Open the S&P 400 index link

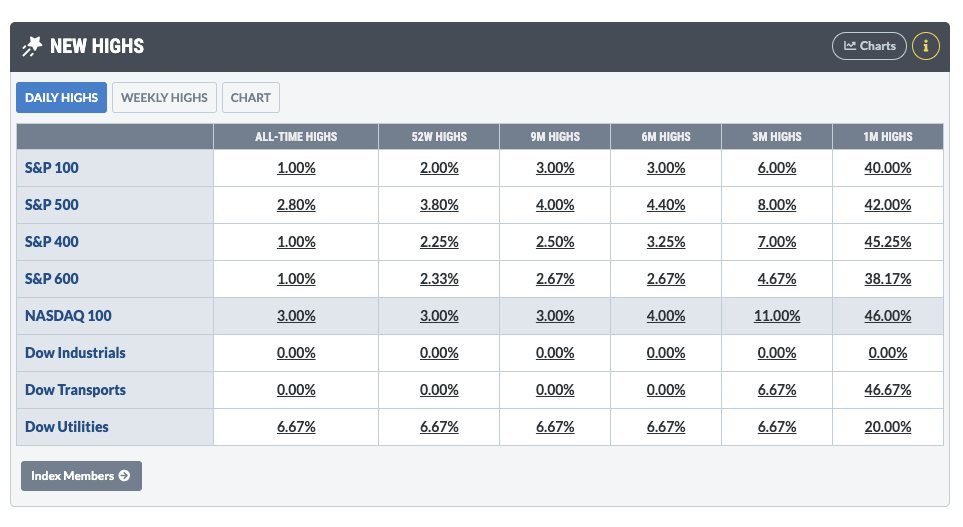52,242
